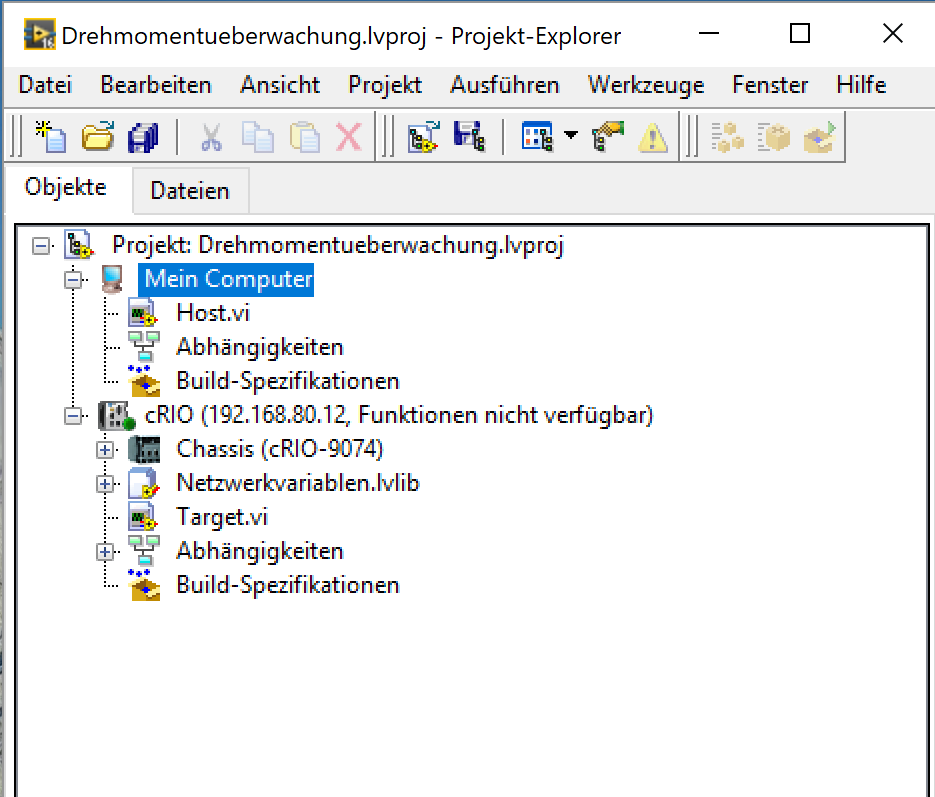Click the Open Project folder icon
This screenshot has height=797, width=935.
pos(98,137)
